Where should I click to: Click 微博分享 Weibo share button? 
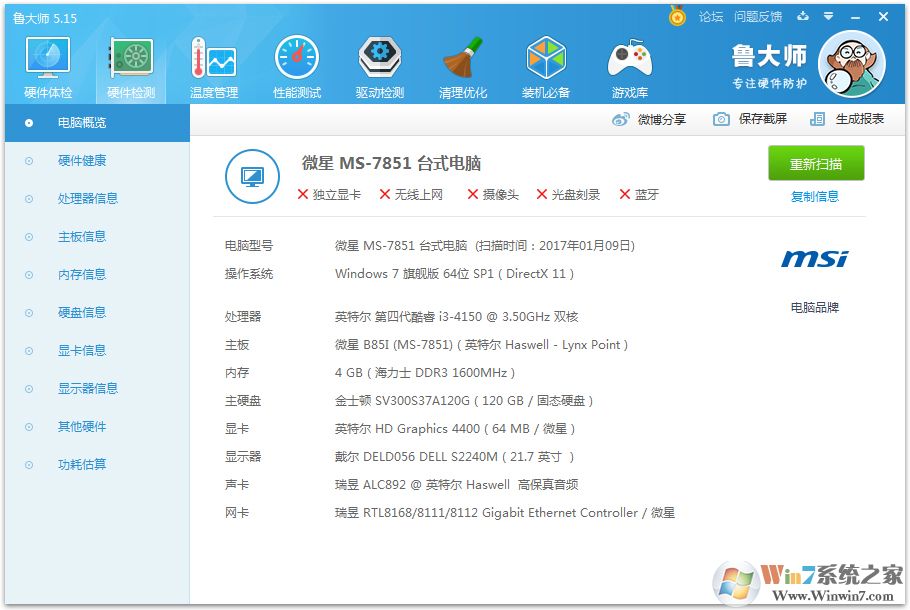point(650,119)
